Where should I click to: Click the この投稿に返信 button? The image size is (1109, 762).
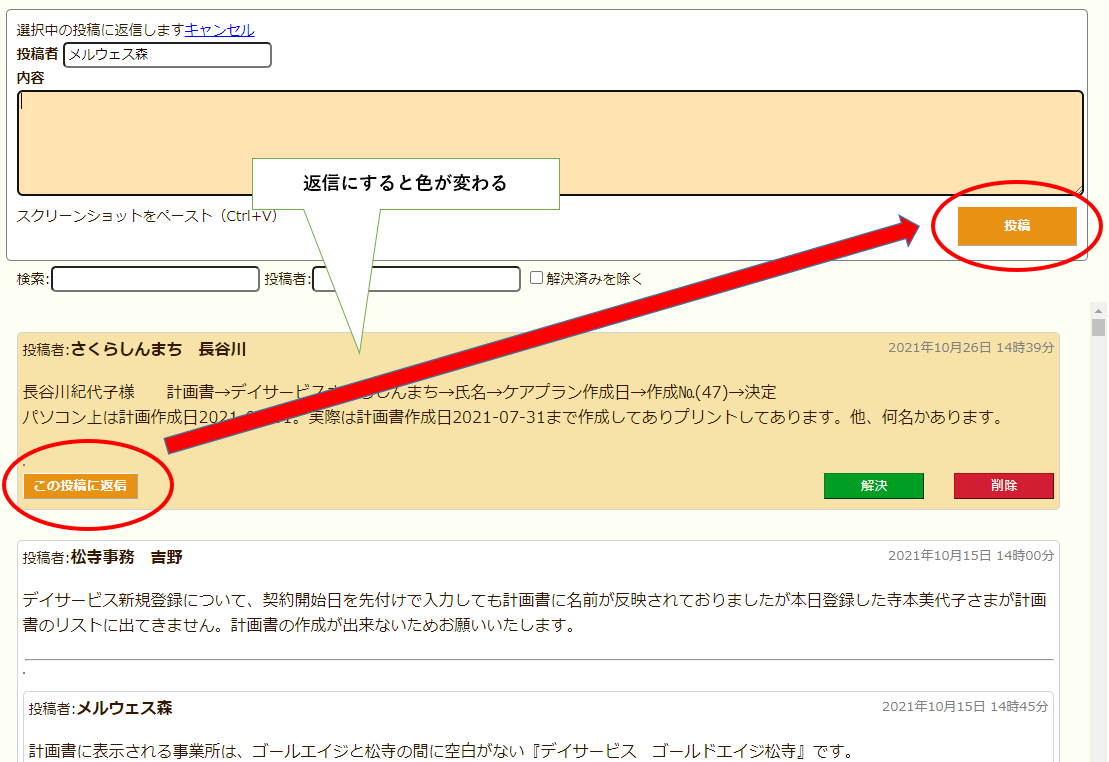(x=81, y=486)
